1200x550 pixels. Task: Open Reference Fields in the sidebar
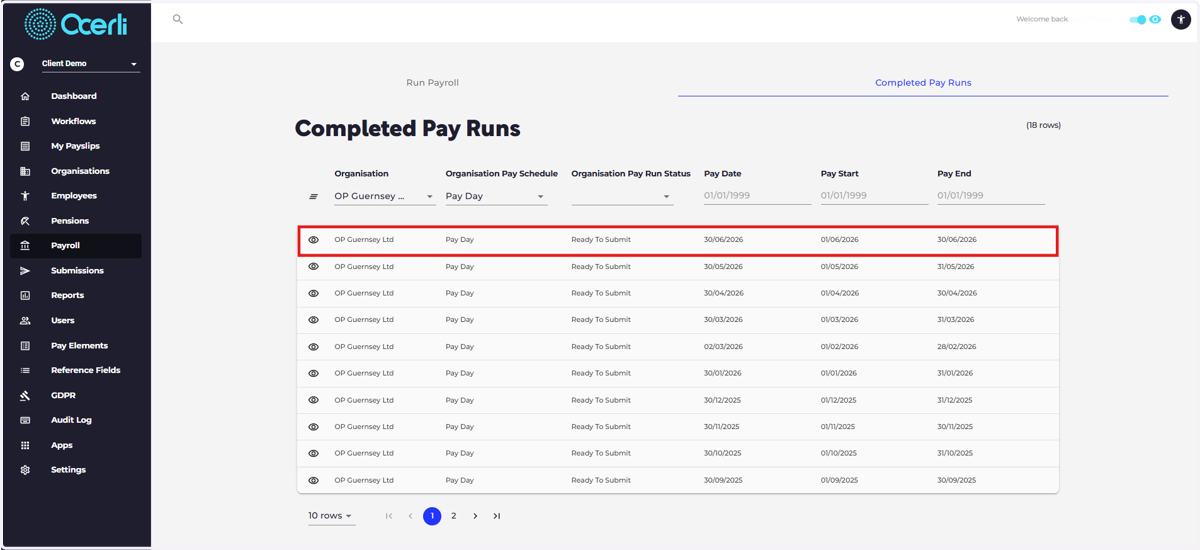85,370
